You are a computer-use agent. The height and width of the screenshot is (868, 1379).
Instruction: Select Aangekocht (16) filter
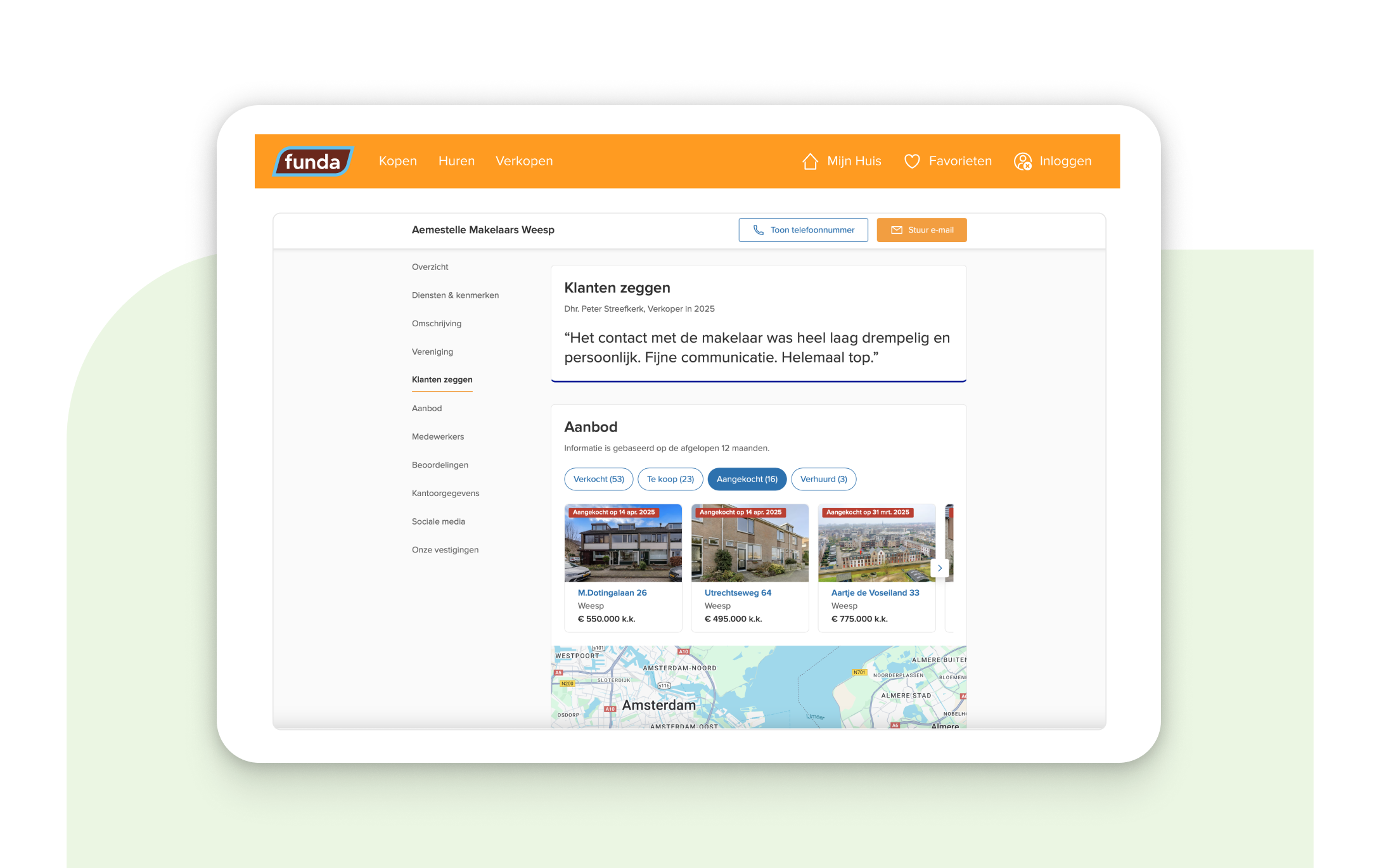747,479
